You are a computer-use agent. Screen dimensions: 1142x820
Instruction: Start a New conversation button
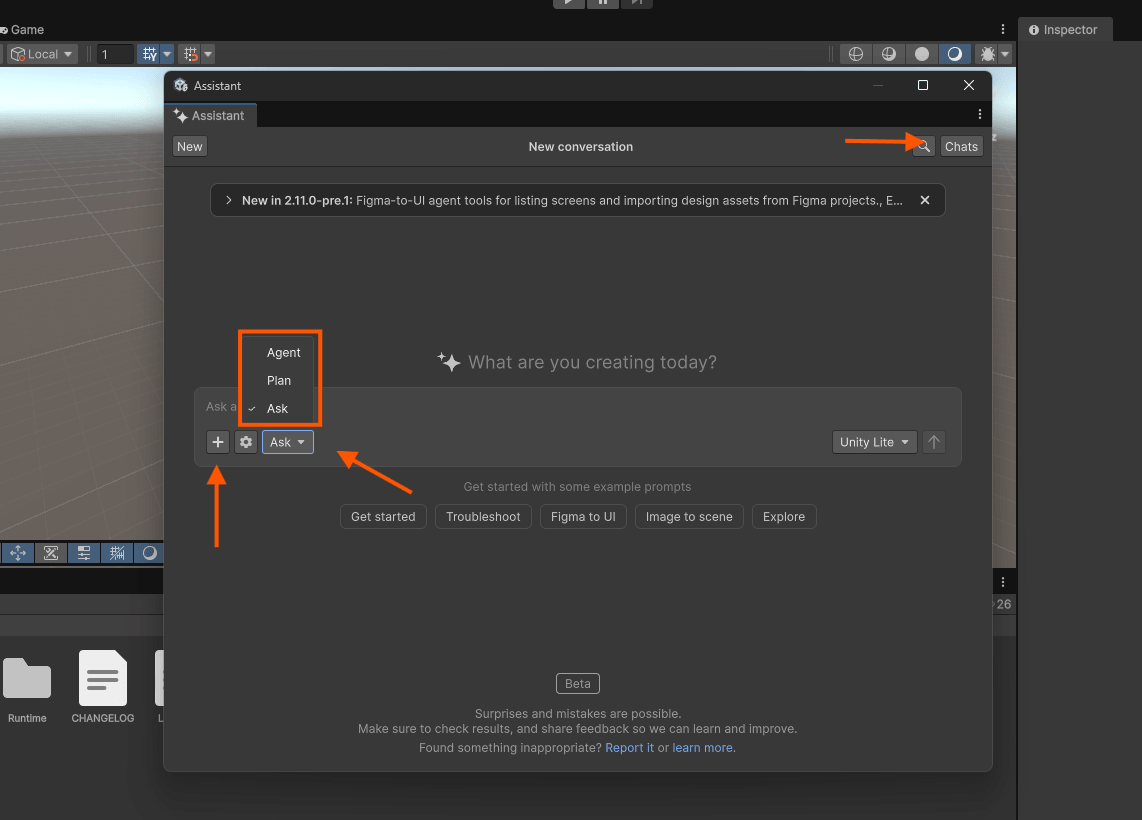(189, 146)
